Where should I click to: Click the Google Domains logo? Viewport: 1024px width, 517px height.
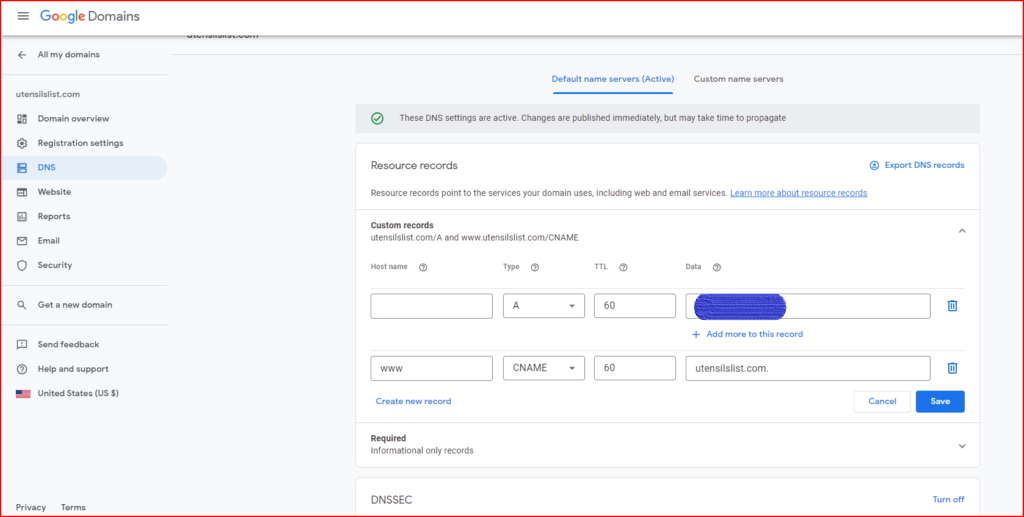(89, 16)
